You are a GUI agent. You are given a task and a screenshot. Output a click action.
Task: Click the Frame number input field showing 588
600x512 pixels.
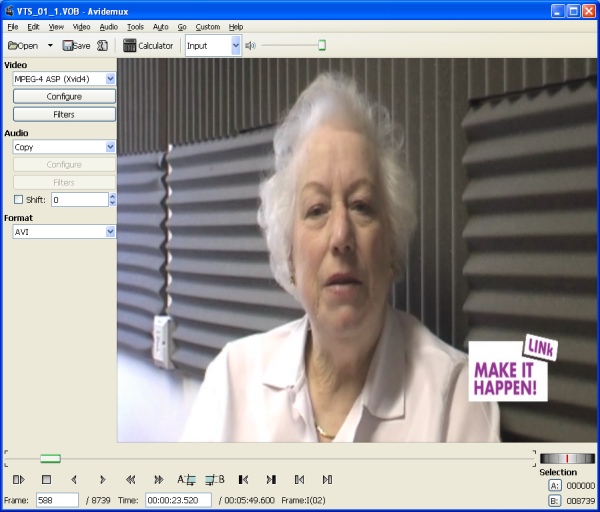(x=57, y=500)
